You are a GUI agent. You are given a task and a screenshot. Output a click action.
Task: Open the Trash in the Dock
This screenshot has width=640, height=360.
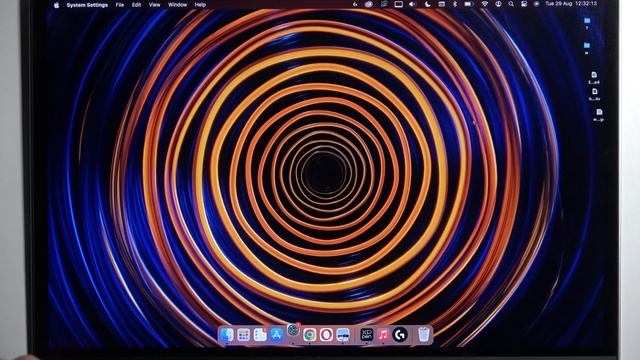click(x=424, y=335)
